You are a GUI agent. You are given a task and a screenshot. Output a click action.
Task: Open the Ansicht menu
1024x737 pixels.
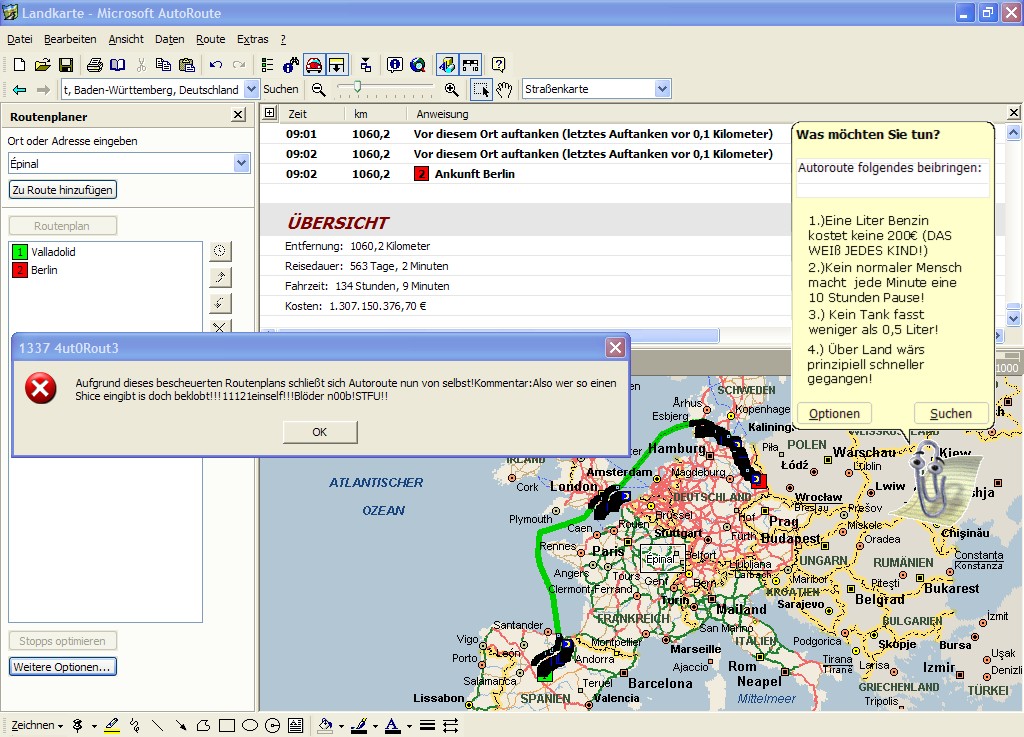tap(126, 39)
